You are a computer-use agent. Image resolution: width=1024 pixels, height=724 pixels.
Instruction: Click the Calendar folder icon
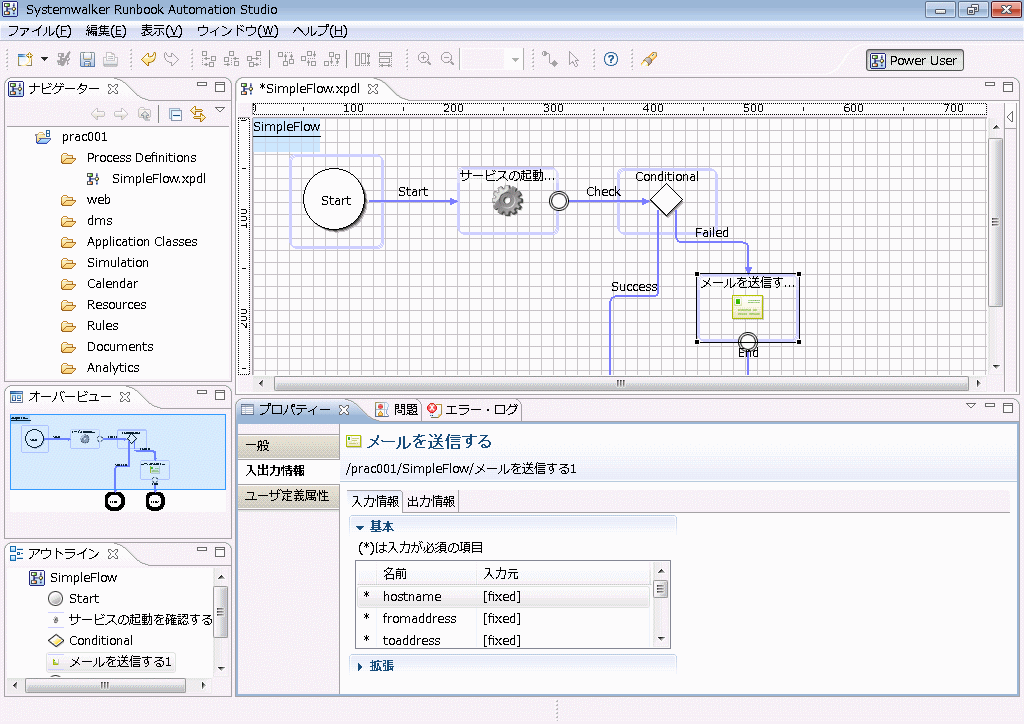pos(69,284)
